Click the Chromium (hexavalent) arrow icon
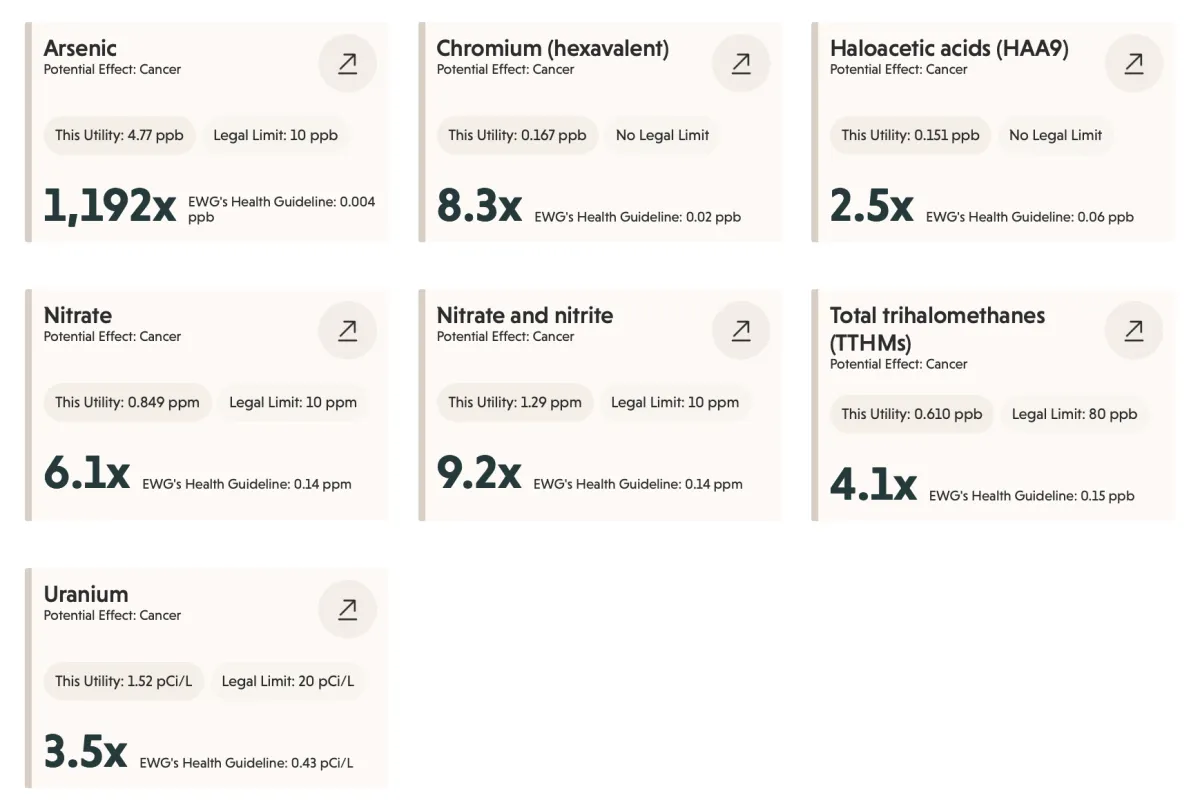Viewport: 1200px width, 809px height. tap(741, 64)
